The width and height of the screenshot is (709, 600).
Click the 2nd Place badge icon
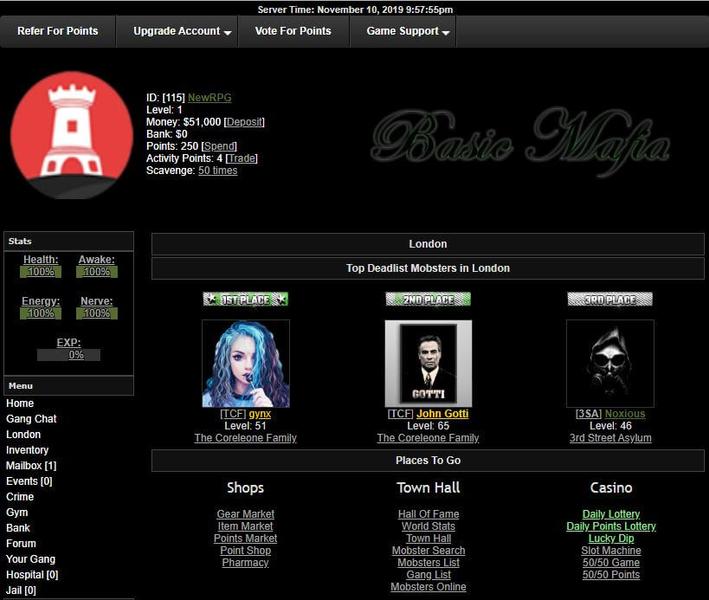pos(428,299)
